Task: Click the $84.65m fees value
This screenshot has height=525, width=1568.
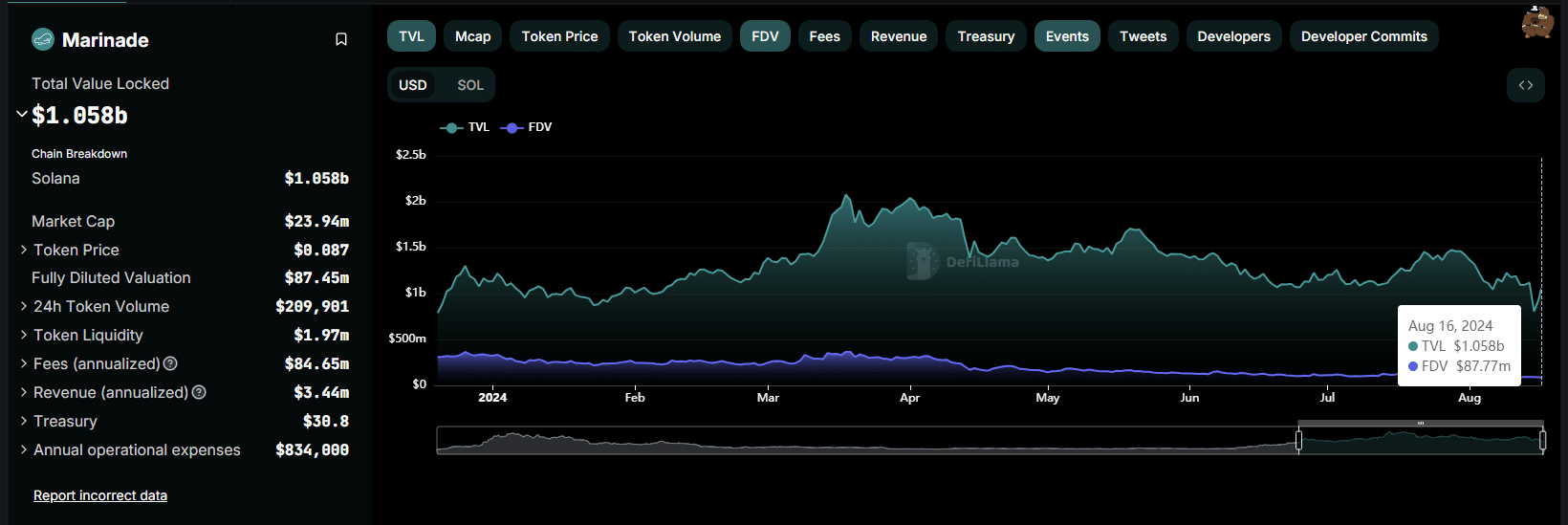Action: coord(316,363)
